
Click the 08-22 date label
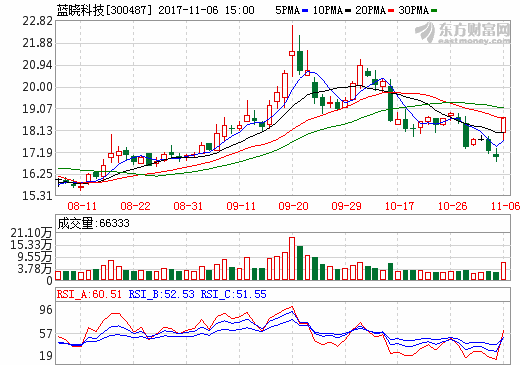click(x=135, y=206)
